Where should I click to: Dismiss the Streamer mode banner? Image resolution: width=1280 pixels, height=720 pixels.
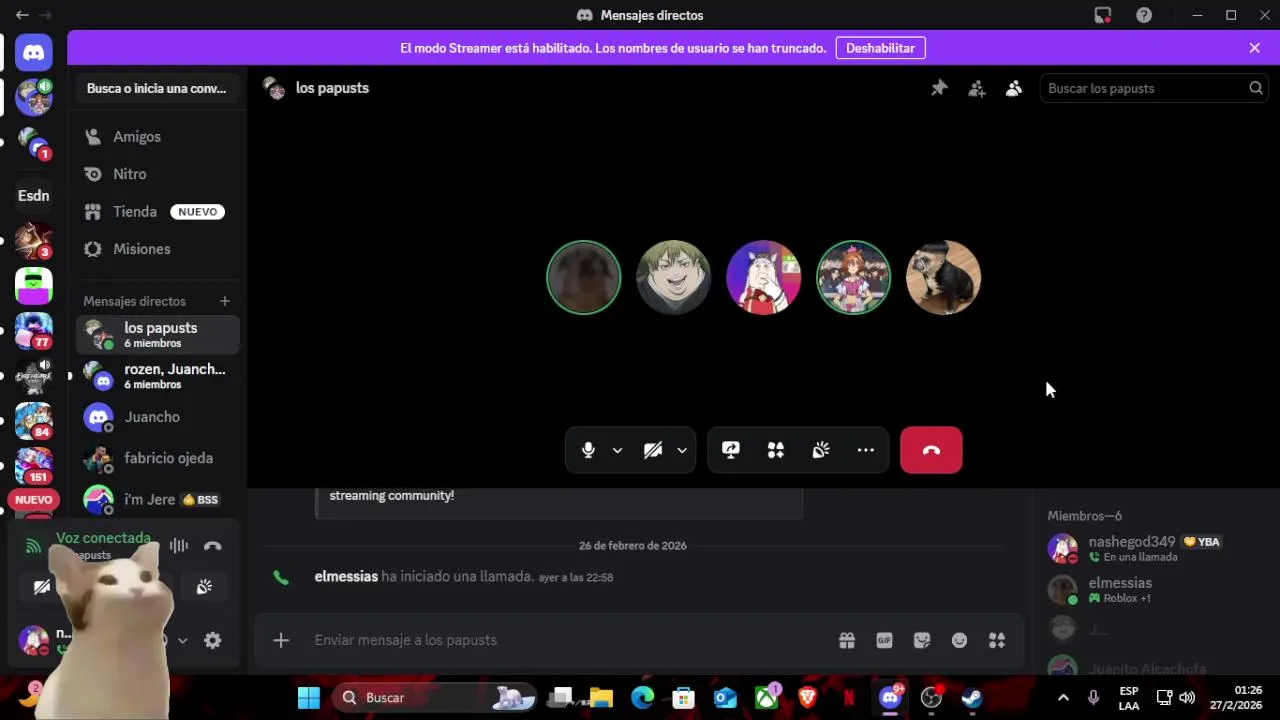(x=1255, y=48)
